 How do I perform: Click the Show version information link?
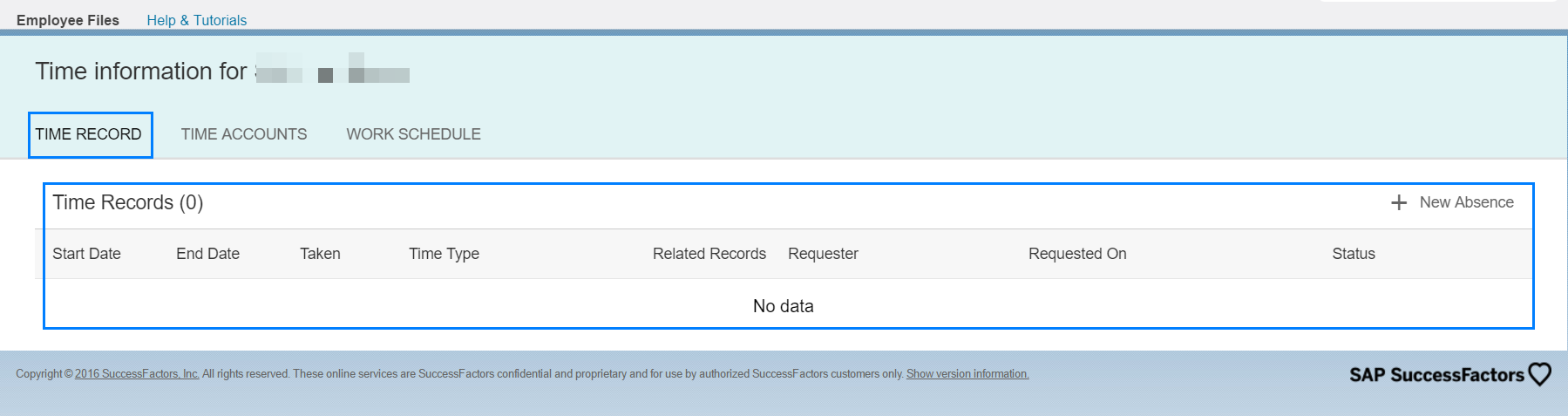tap(967, 374)
